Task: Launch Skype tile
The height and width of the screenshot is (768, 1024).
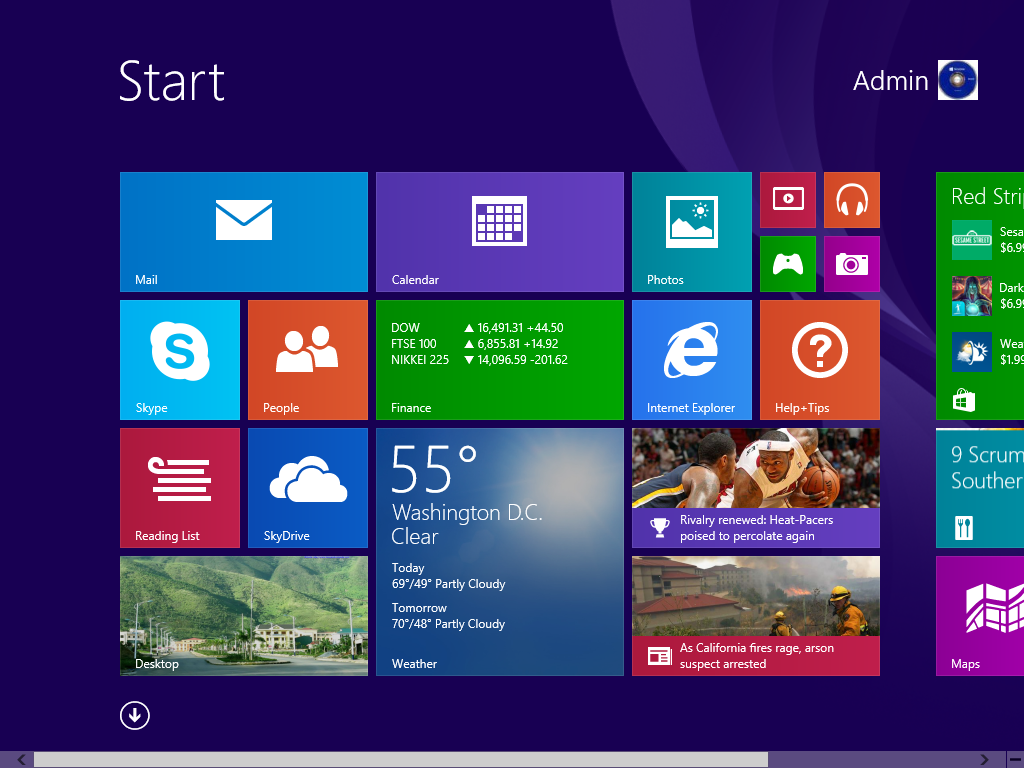Action: coord(180,360)
